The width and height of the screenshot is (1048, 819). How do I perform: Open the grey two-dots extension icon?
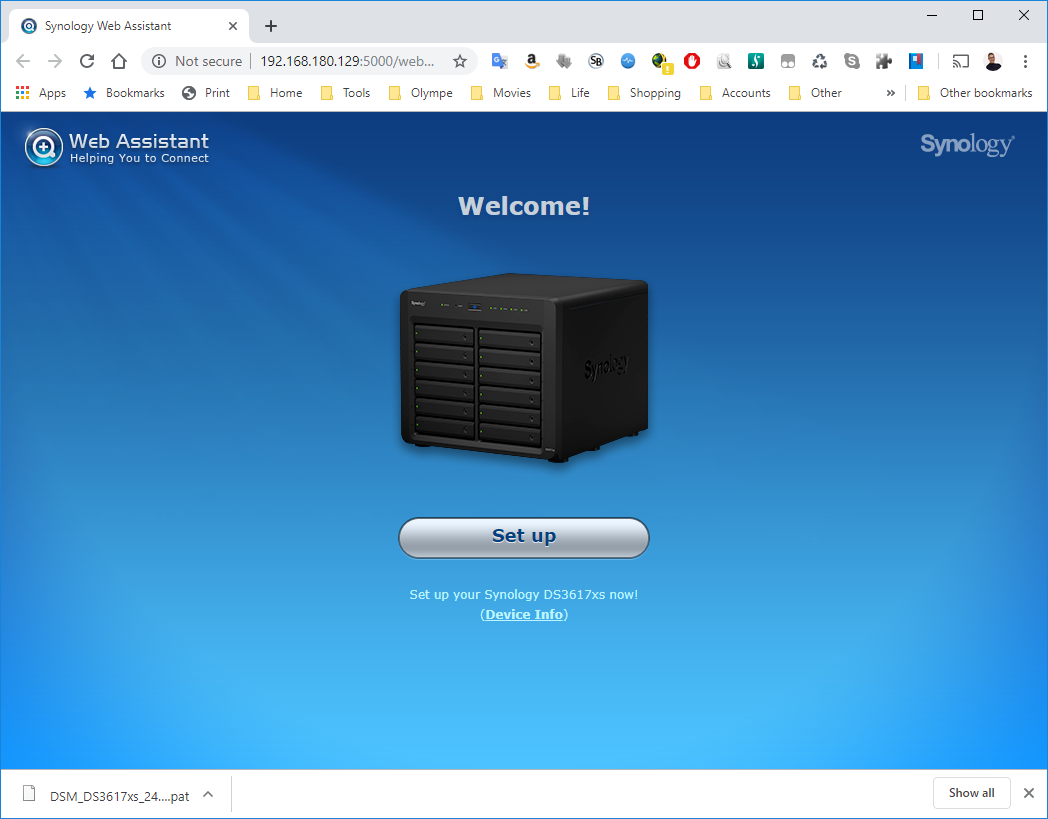pos(788,62)
